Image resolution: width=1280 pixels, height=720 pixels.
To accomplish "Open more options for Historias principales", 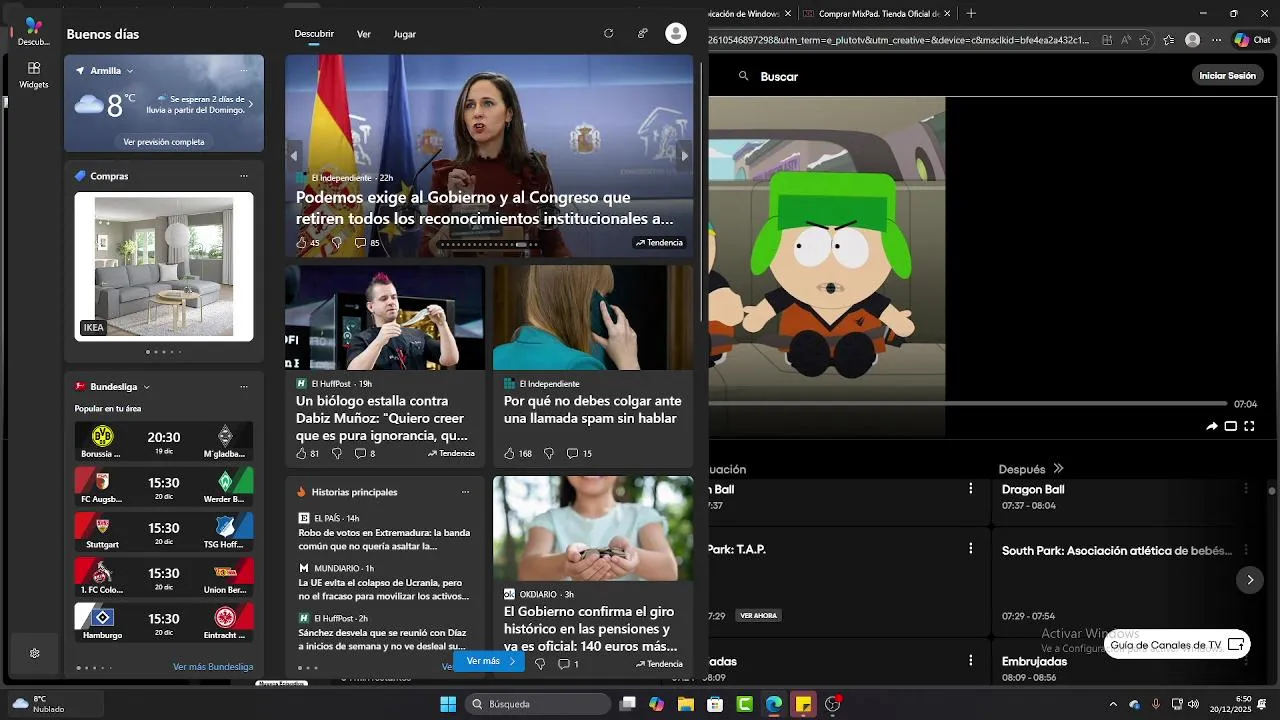I will (x=465, y=492).
